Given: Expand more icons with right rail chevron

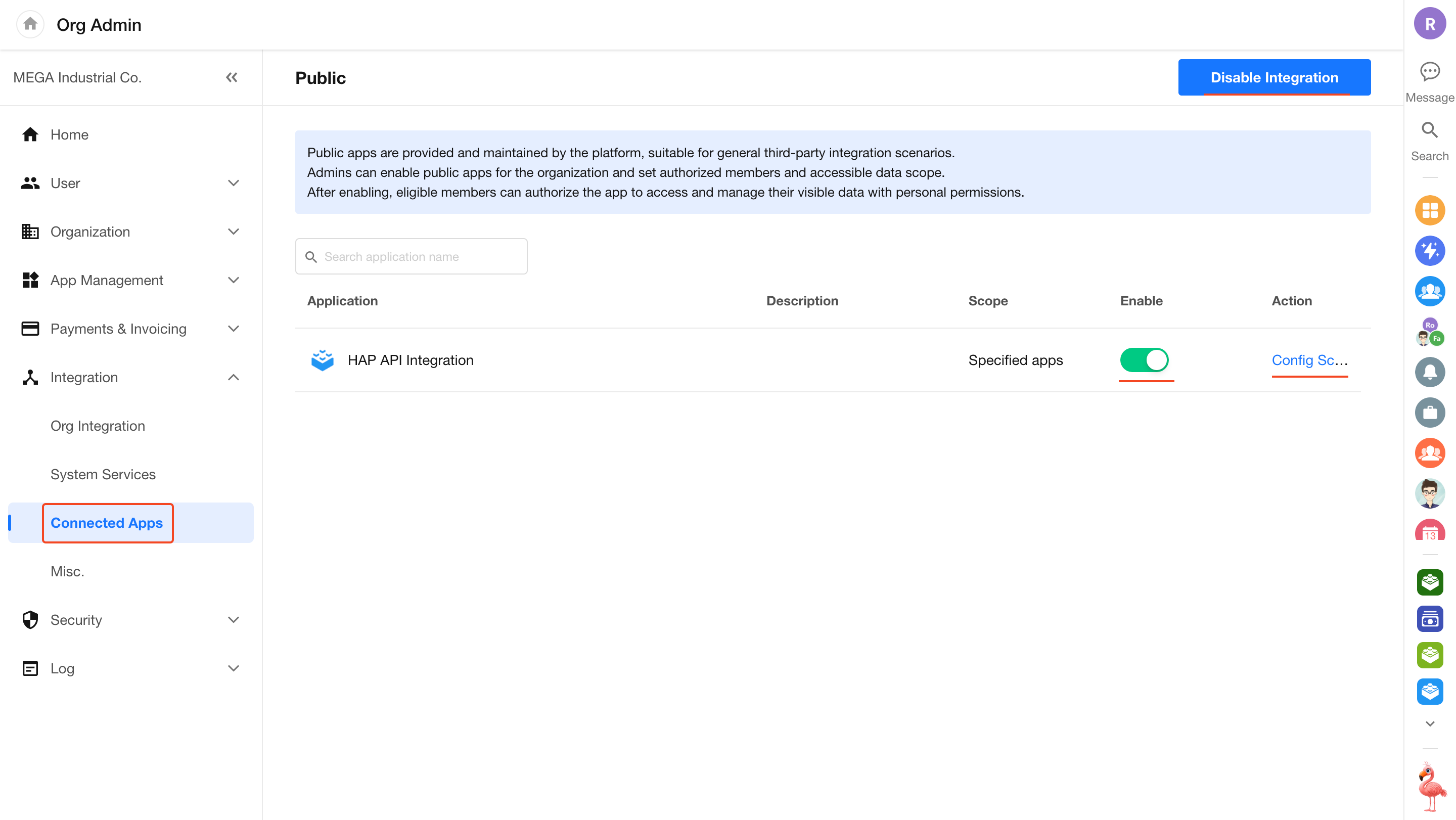Looking at the screenshot, I should (1429, 724).
